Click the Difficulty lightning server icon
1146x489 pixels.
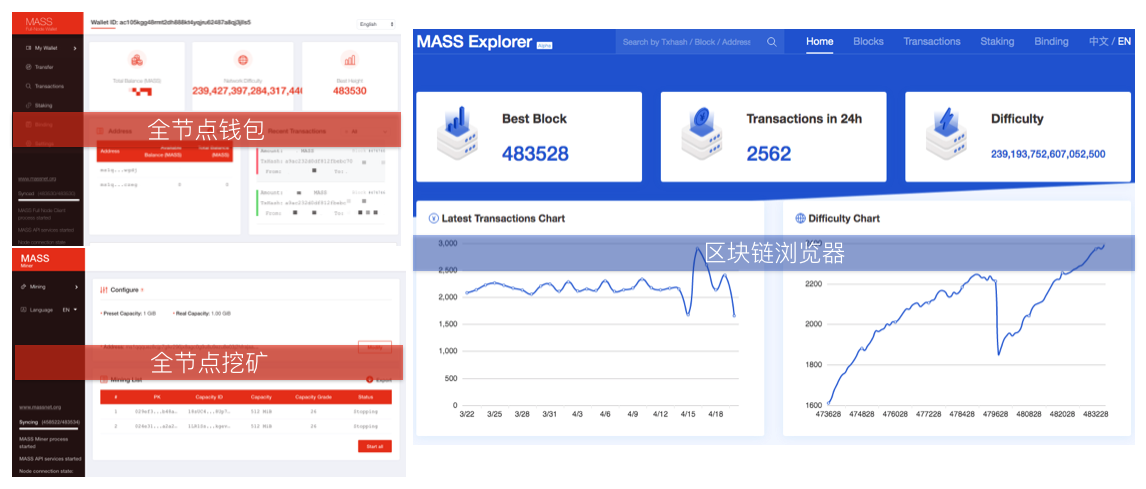point(947,135)
